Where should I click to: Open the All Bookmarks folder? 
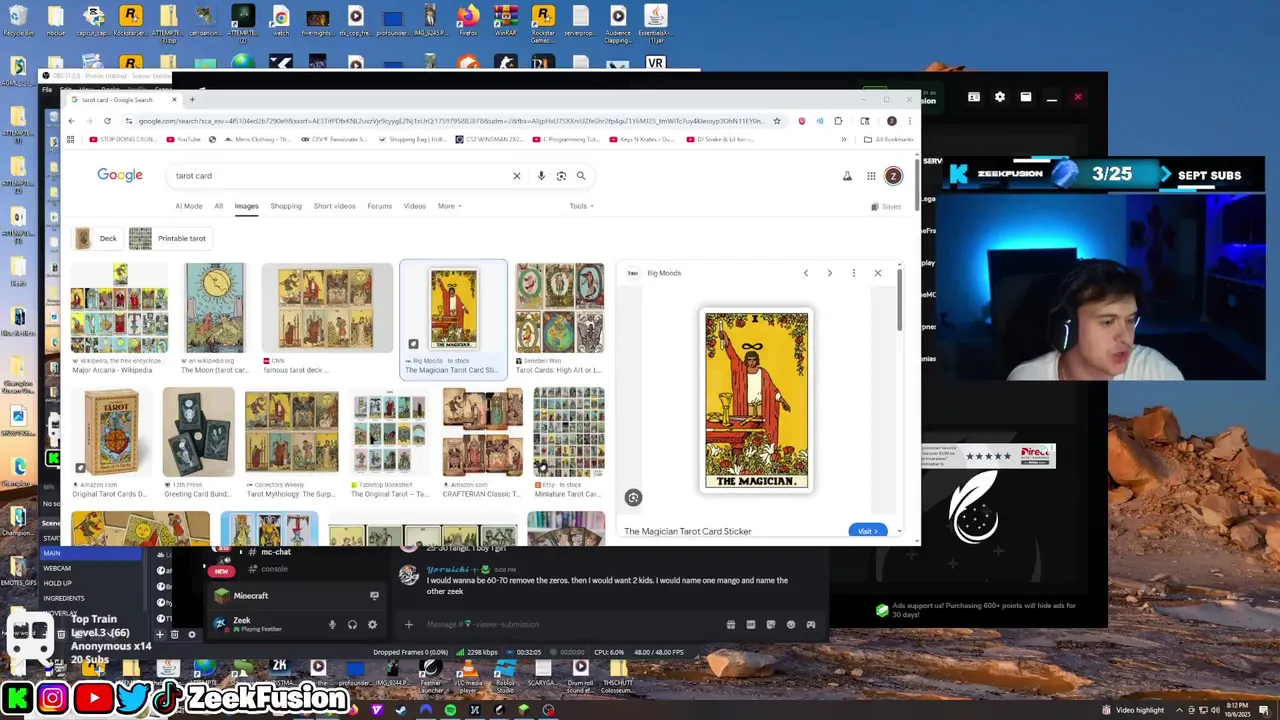tap(888, 139)
